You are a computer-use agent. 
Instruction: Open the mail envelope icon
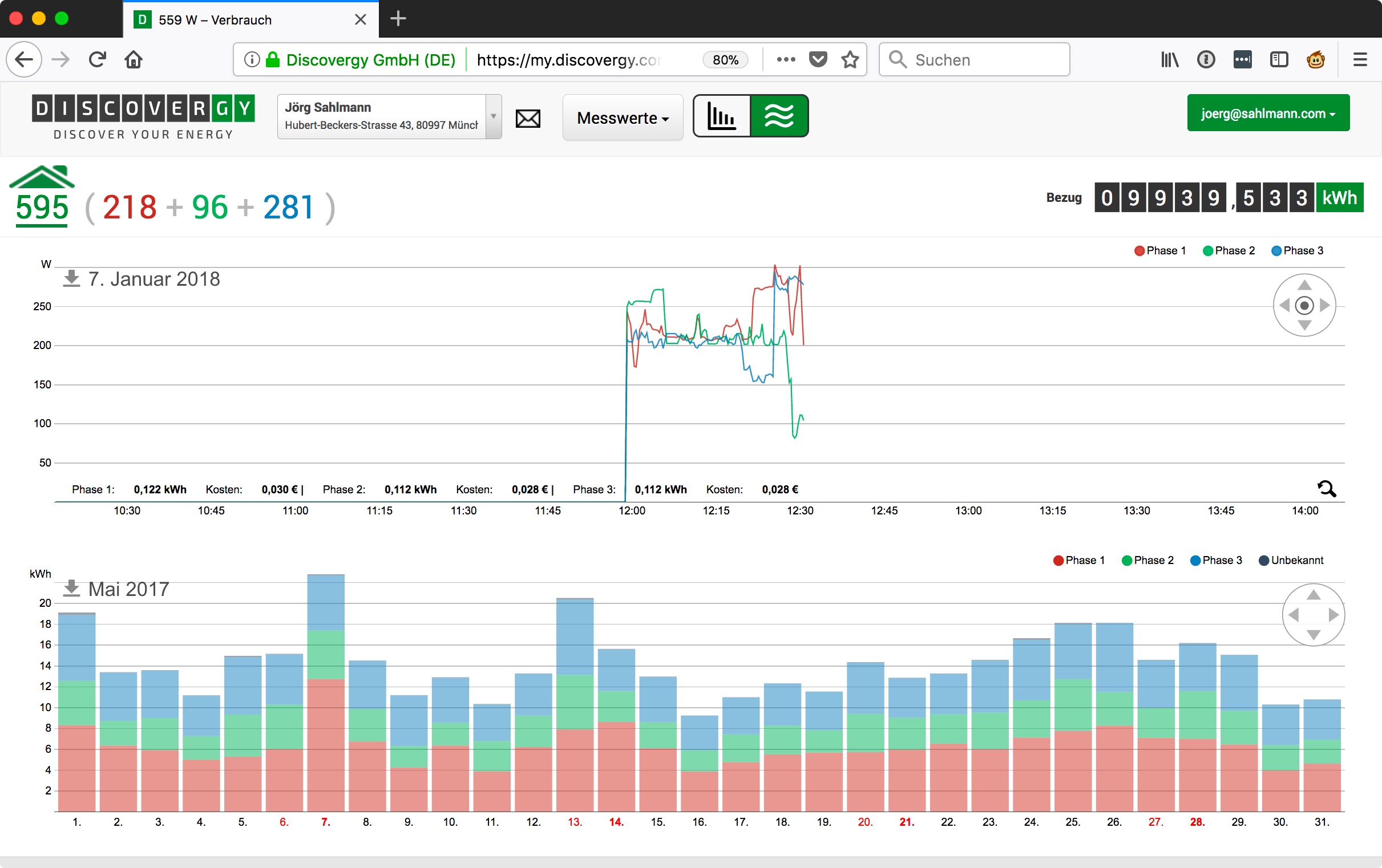[527, 118]
